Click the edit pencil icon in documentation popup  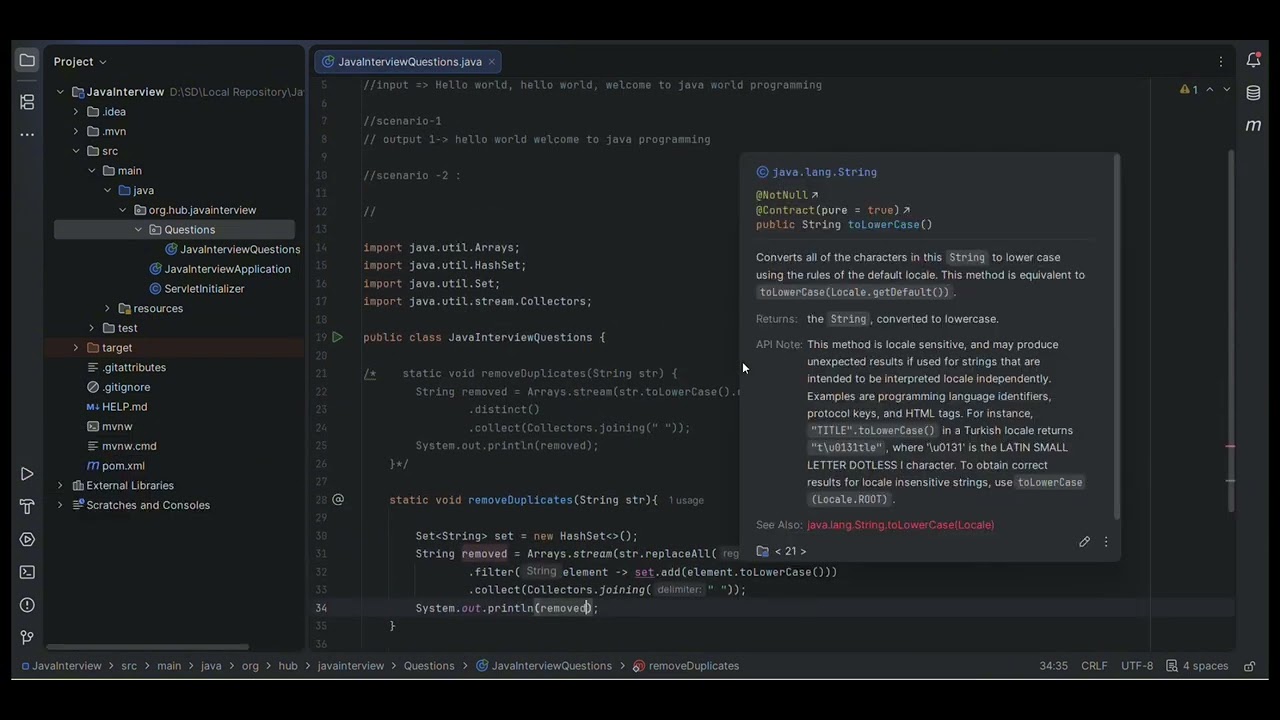tap(1084, 542)
